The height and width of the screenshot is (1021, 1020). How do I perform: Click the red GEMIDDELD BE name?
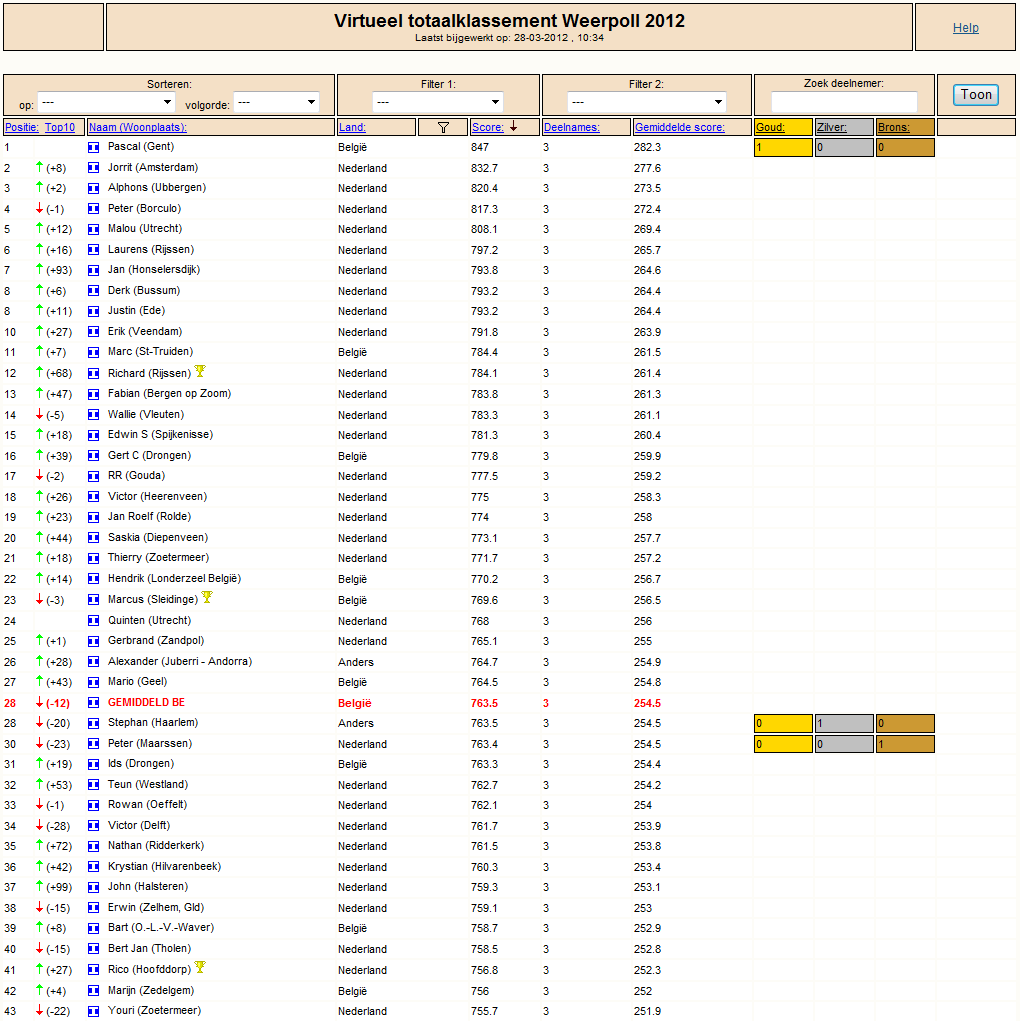pyautogui.click(x=147, y=703)
